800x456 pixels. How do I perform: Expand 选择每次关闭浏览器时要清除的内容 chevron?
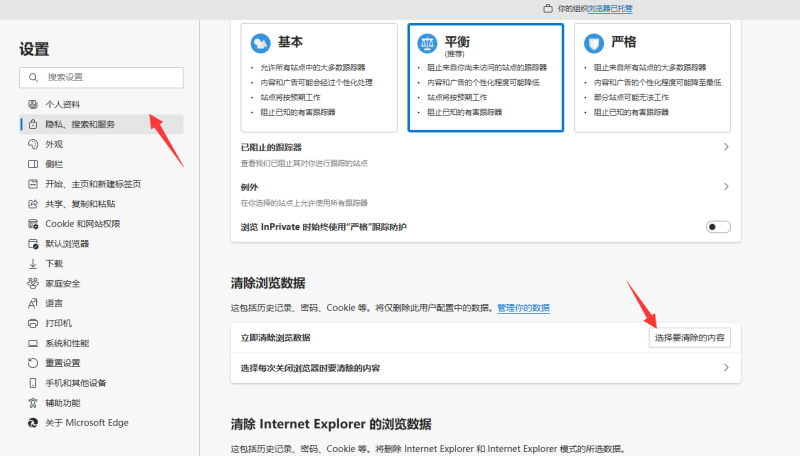[726, 368]
